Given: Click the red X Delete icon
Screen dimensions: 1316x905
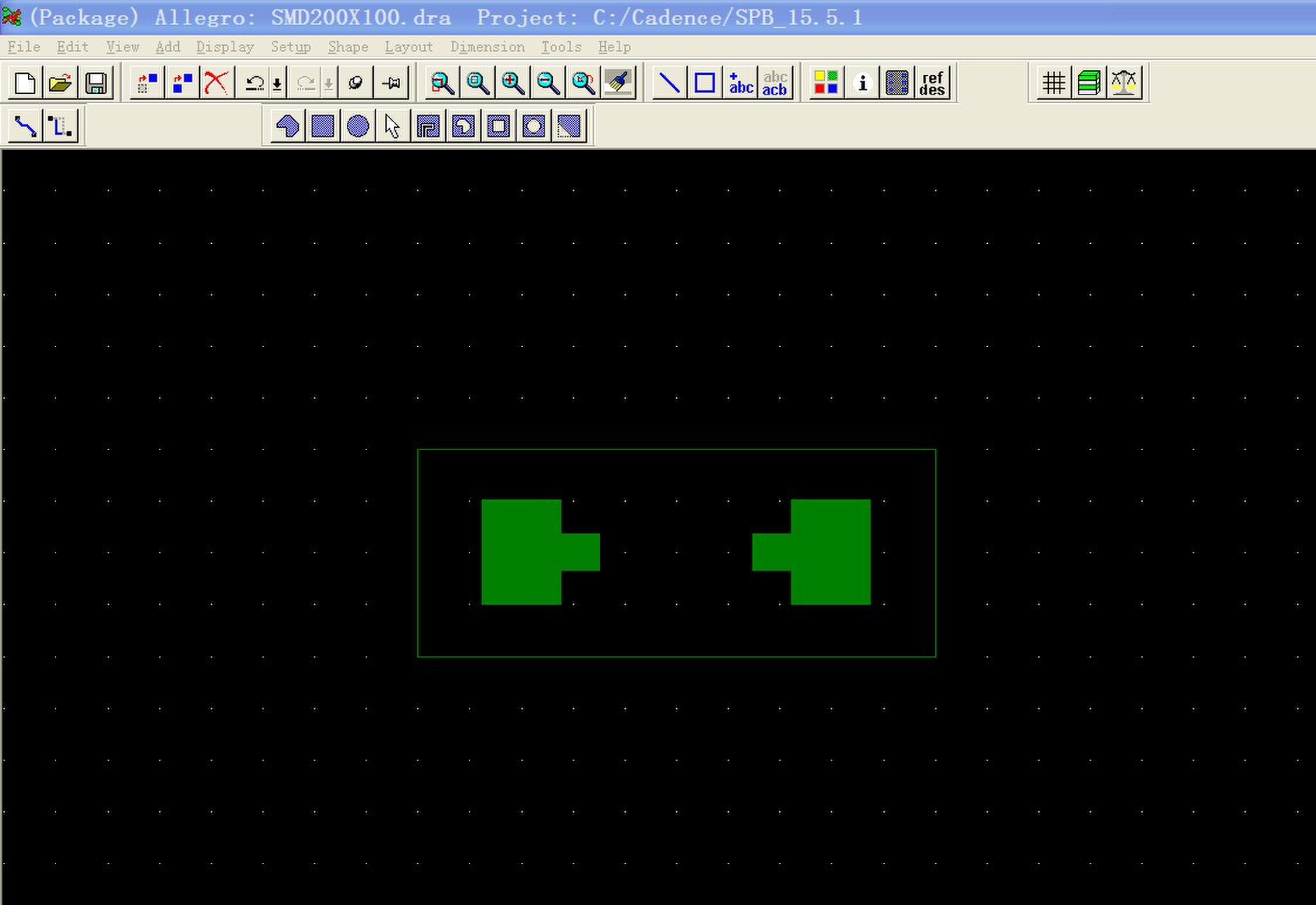Looking at the screenshot, I should [x=216, y=83].
